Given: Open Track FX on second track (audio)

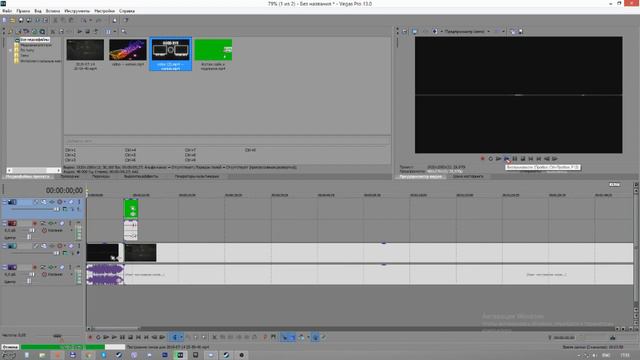Looking at the screenshot, I should click(51, 223).
